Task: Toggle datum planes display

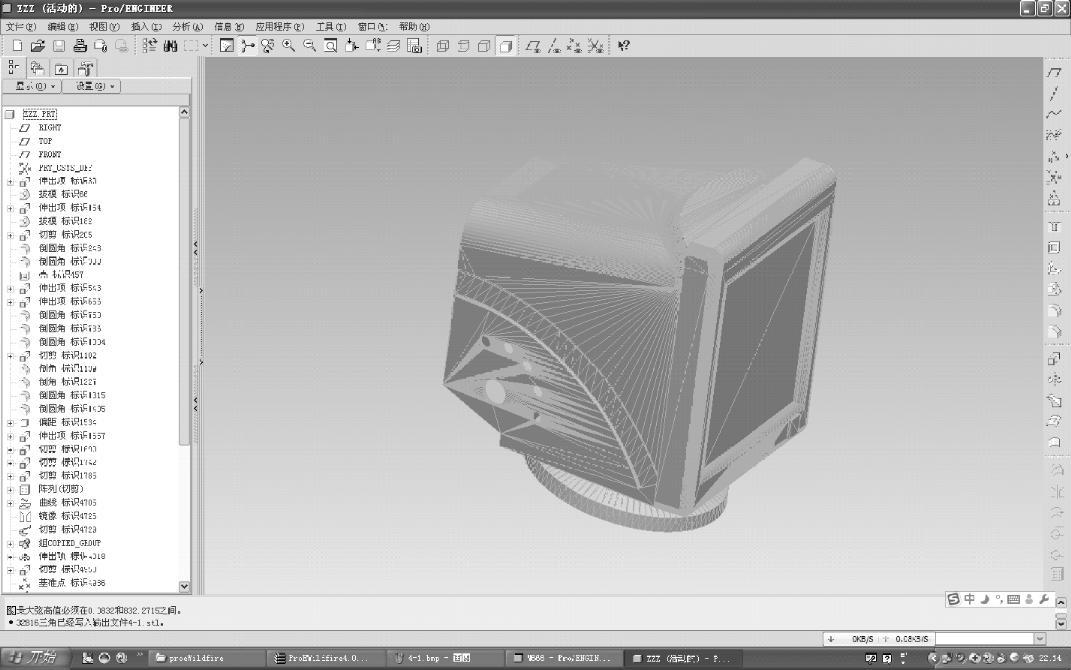Action: (533, 46)
